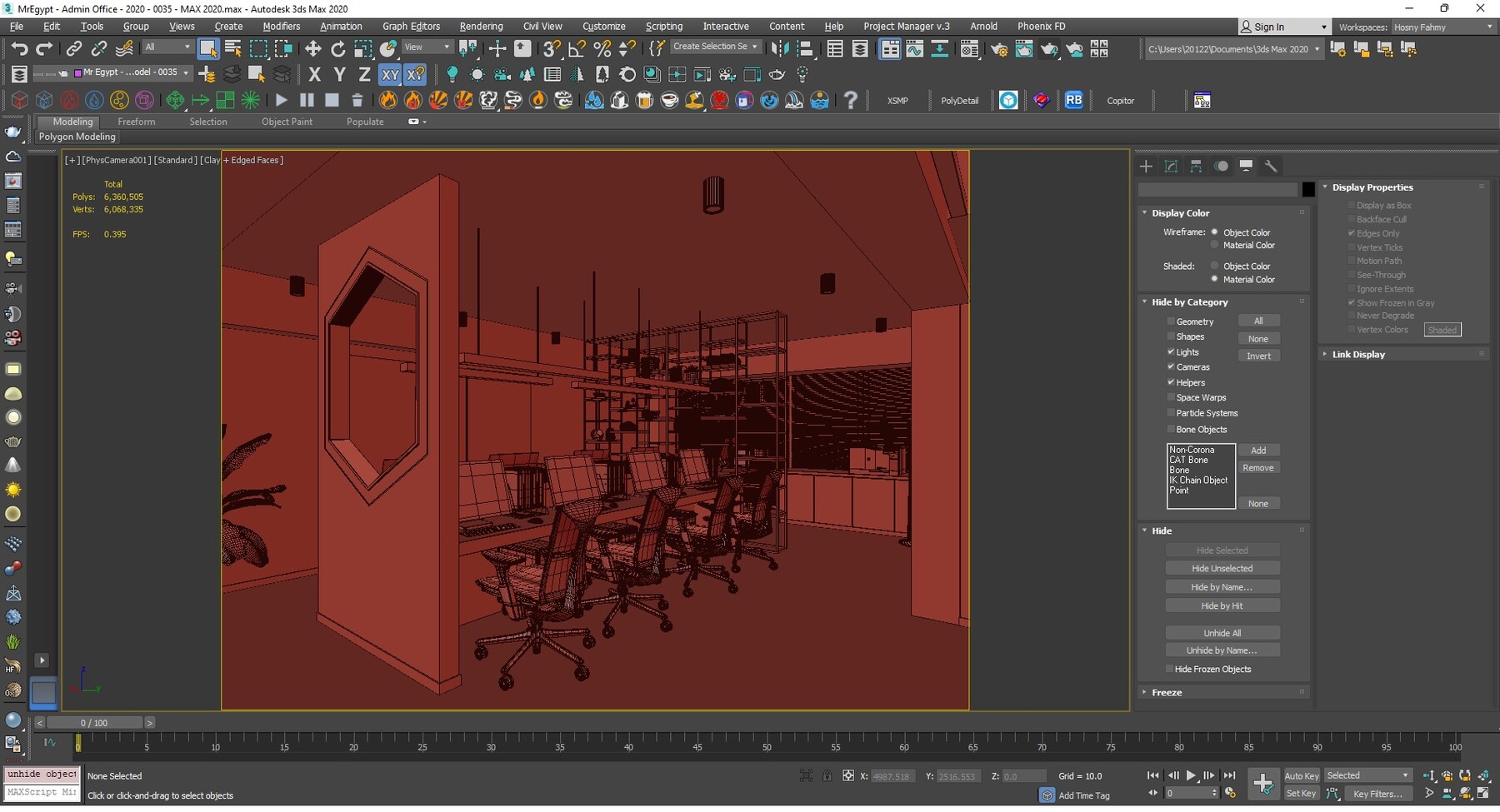Enable the Geometry checkbox under Hide by Category
Image resolution: width=1500 pixels, height=812 pixels.
click(x=1172, y=321)
